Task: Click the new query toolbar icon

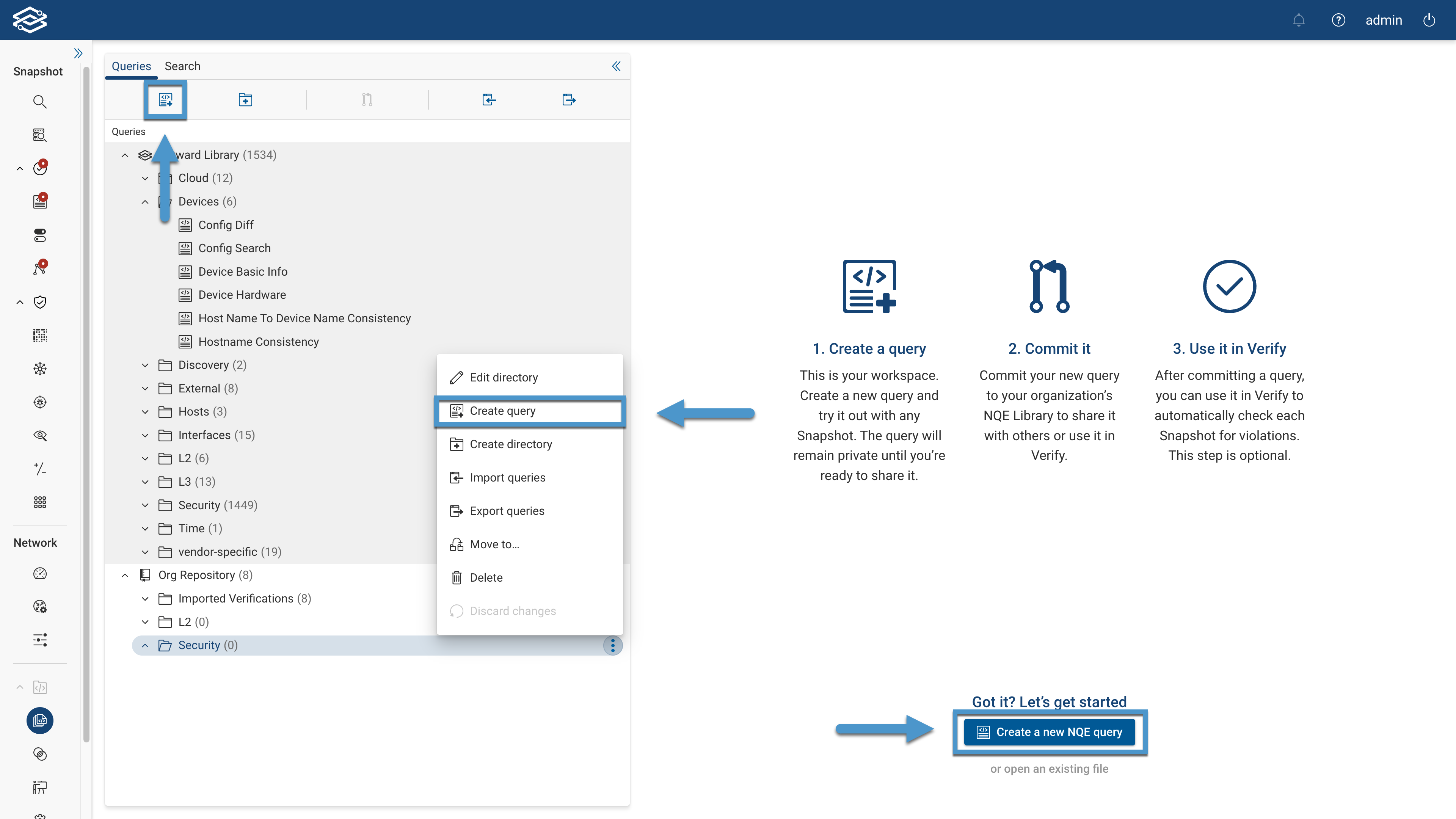Action: pyautogui.click(x=165, y=100)
